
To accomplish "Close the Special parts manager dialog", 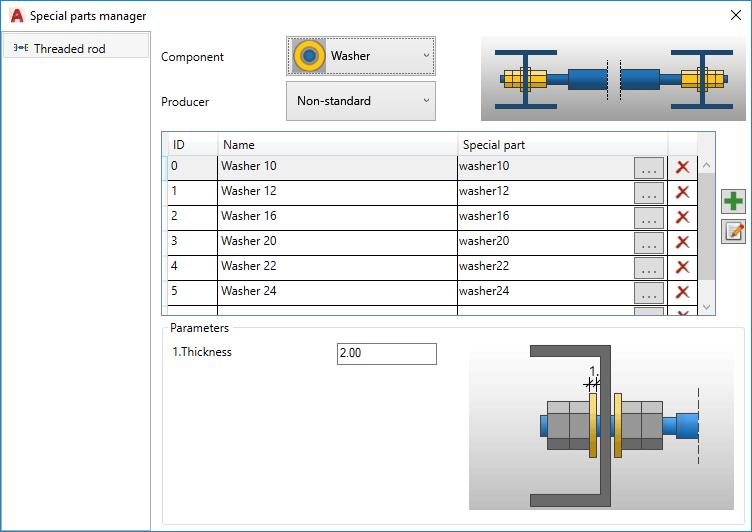I will tap(736, 15).
